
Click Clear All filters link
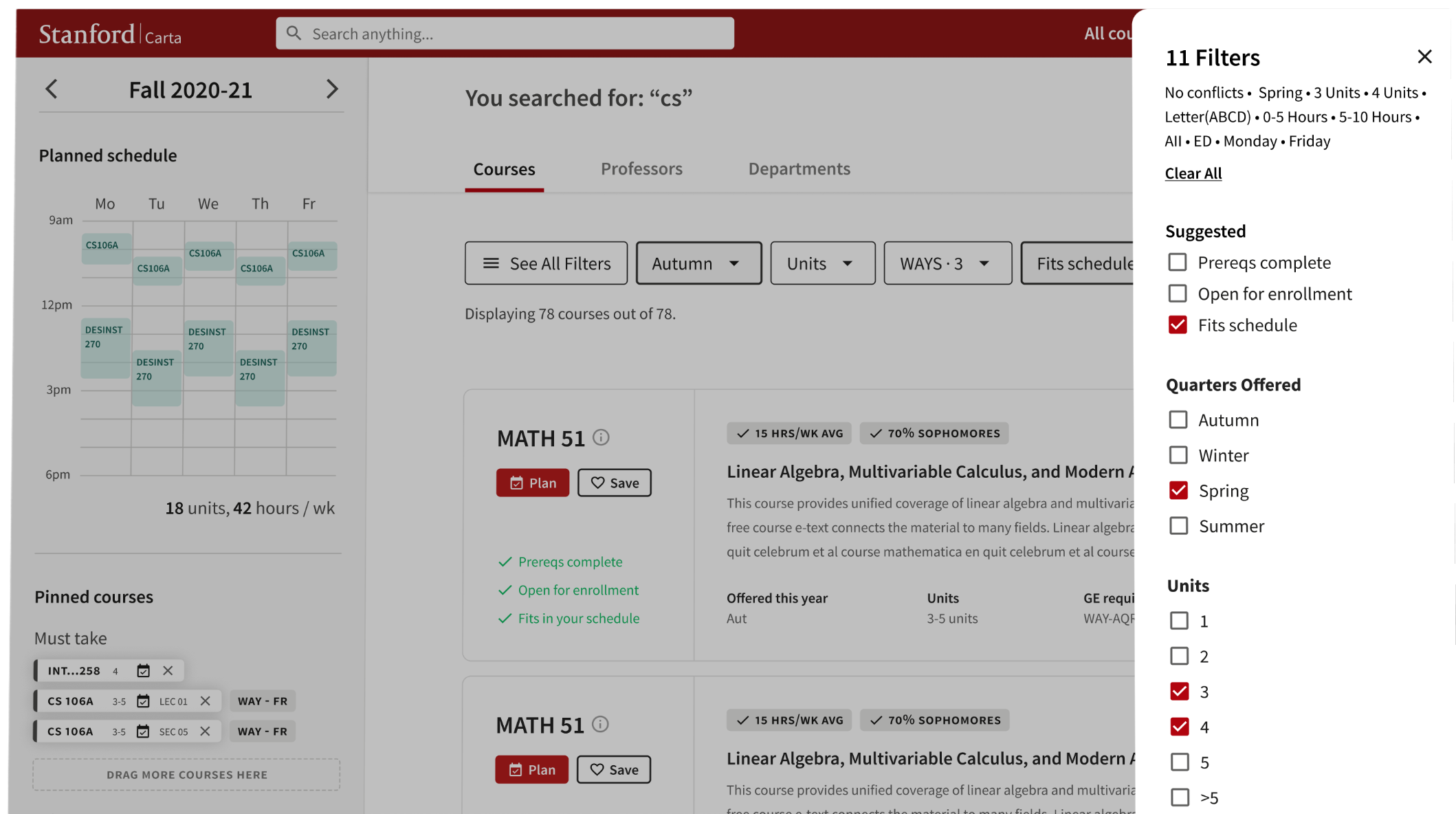click(x=1193, y=173)
